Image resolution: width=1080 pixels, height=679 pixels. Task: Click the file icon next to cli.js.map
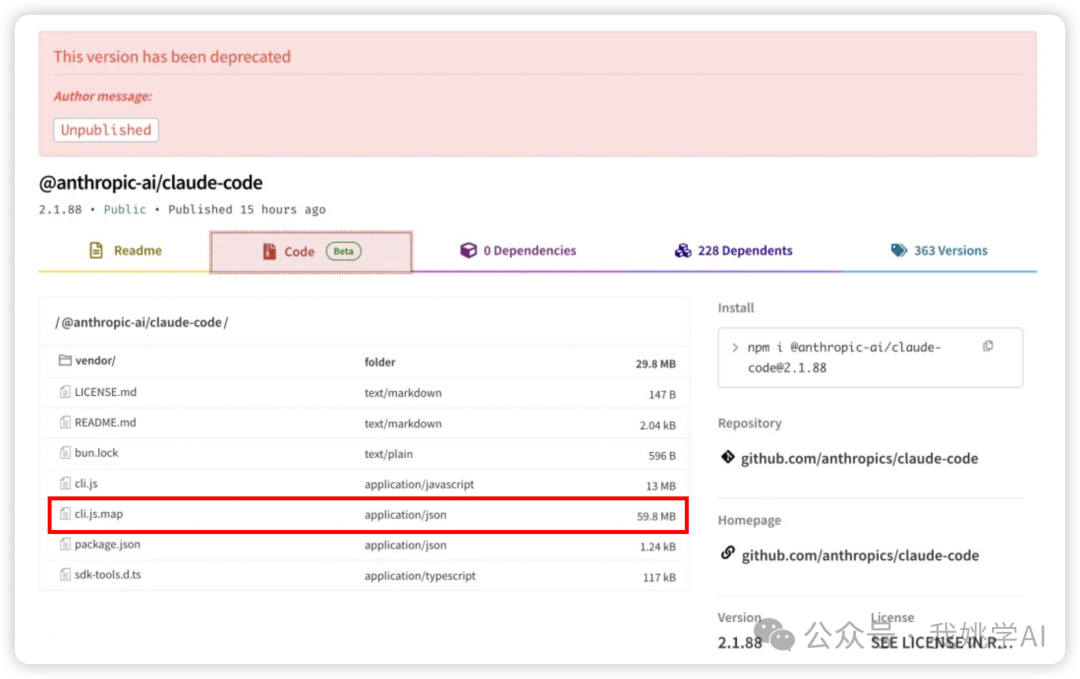(65, 514)
